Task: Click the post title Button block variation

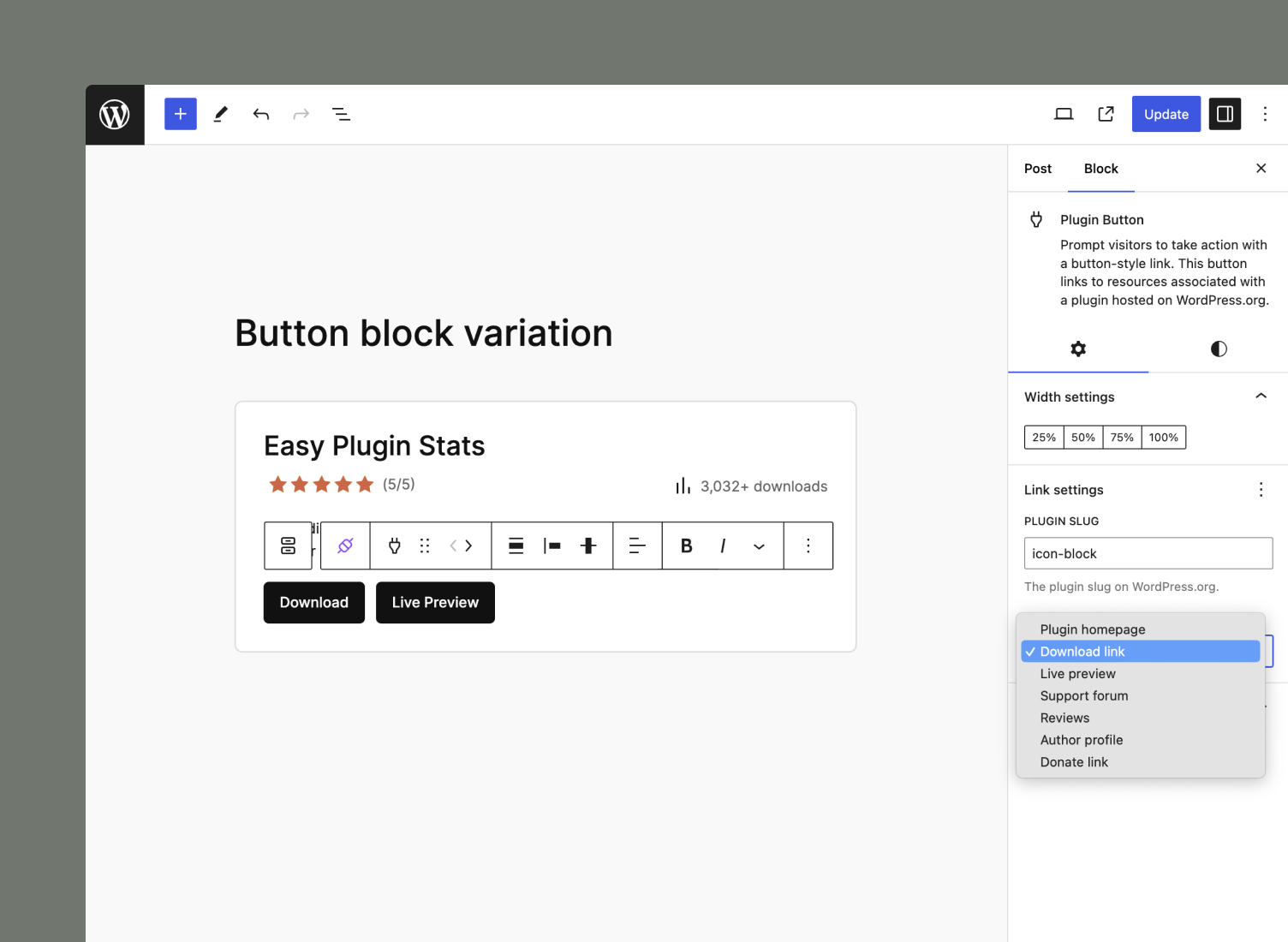Action: point(424,333)
